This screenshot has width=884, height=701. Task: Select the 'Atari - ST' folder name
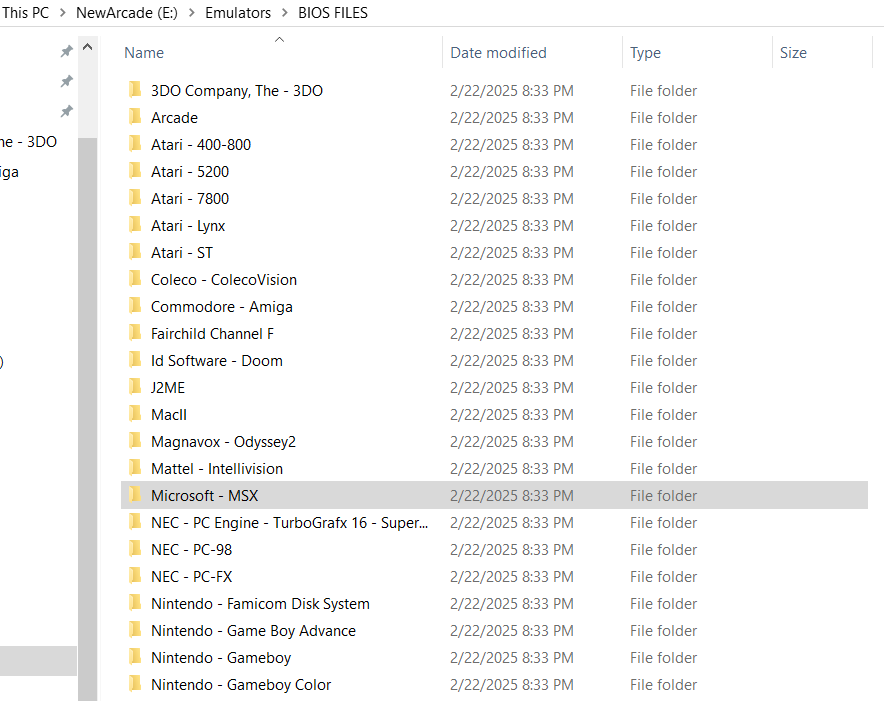click(182, 253)
